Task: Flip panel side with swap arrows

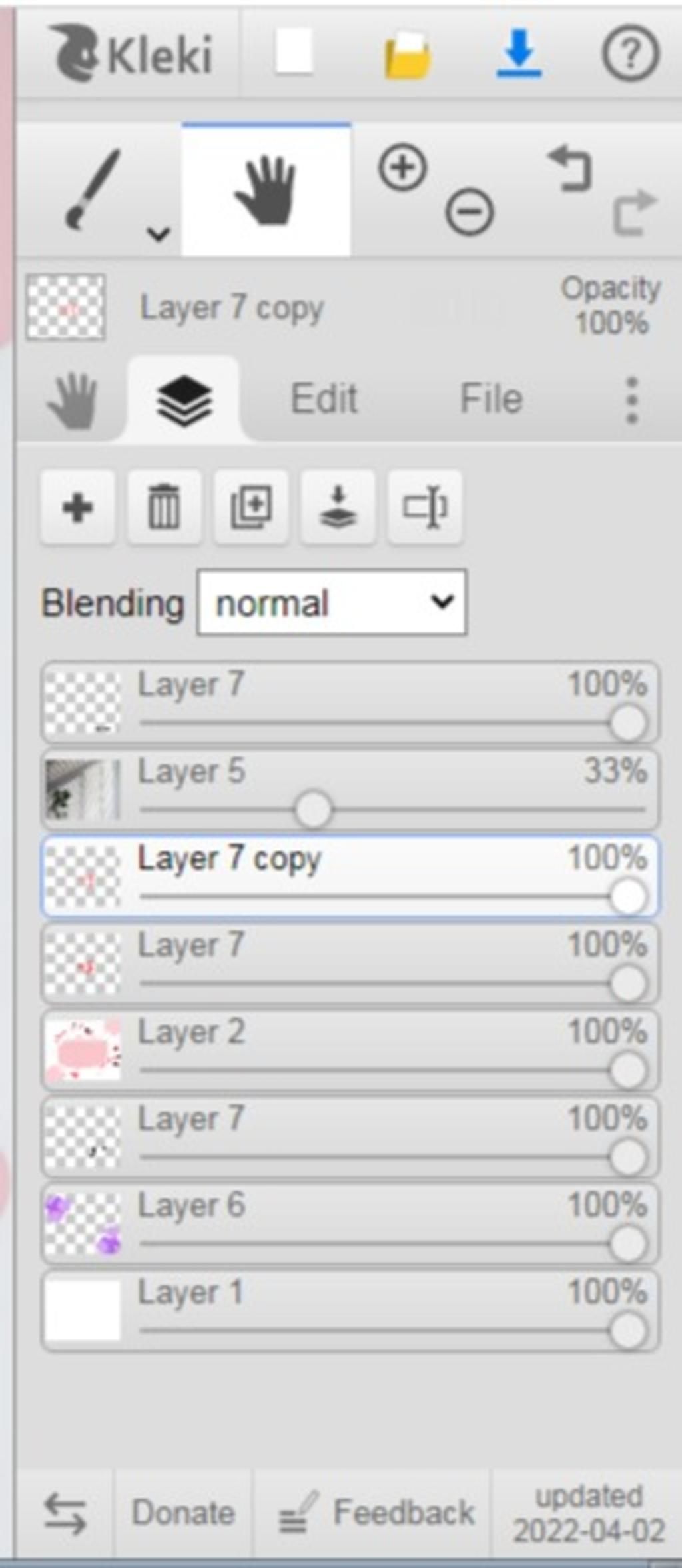Action: coord(65,1512)
